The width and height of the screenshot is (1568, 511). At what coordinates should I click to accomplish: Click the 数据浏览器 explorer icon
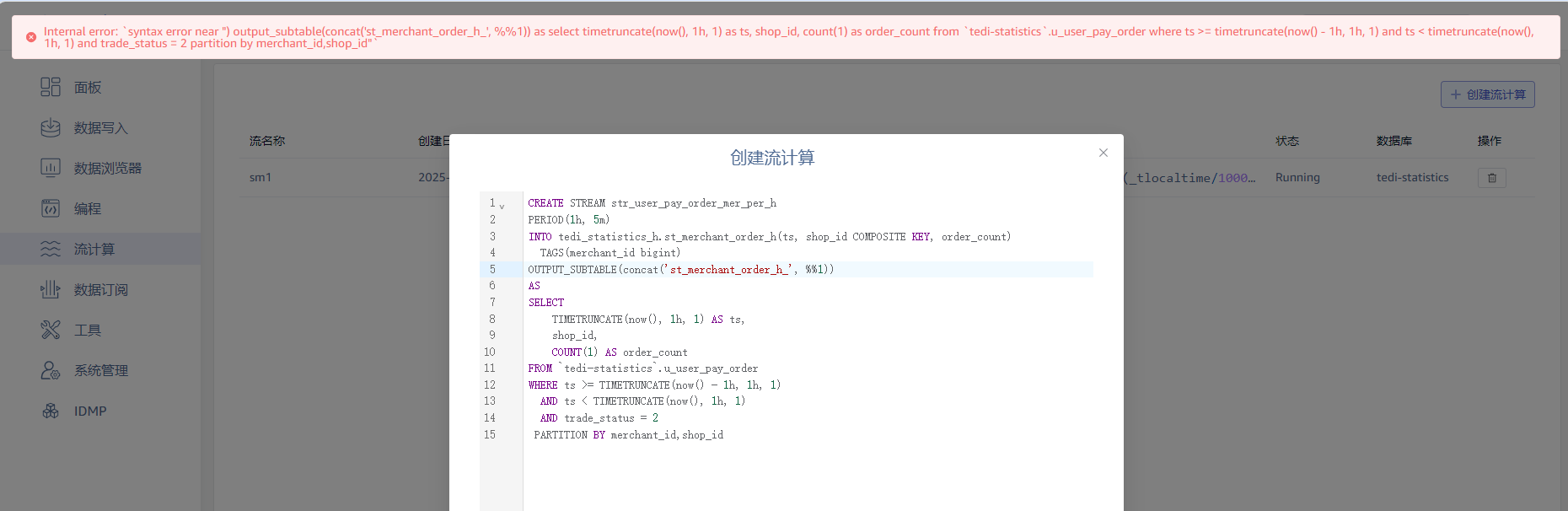(51, 168)
